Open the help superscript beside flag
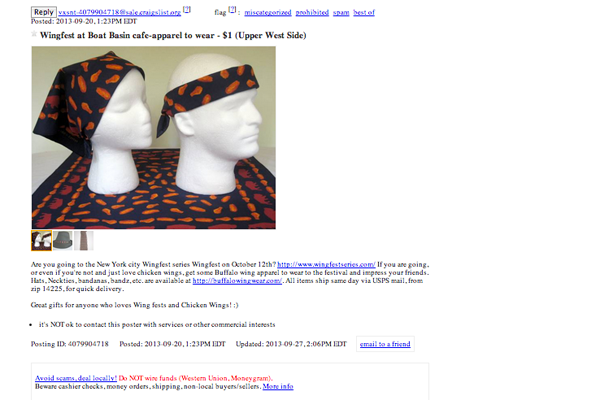The height and width of the screenshot is (400, 600). (x=232, y=10)
